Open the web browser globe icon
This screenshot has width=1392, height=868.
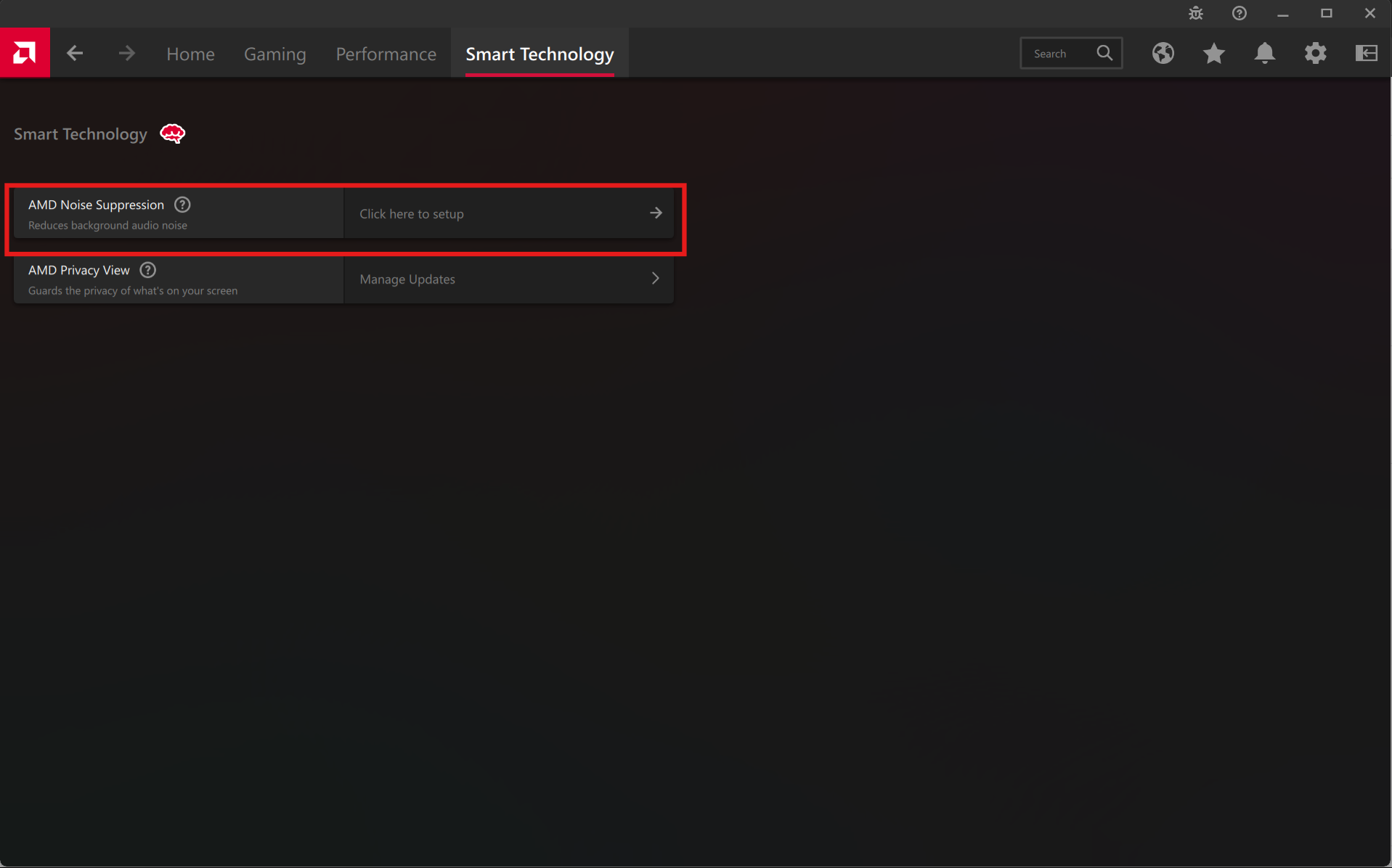point(1163,53)
